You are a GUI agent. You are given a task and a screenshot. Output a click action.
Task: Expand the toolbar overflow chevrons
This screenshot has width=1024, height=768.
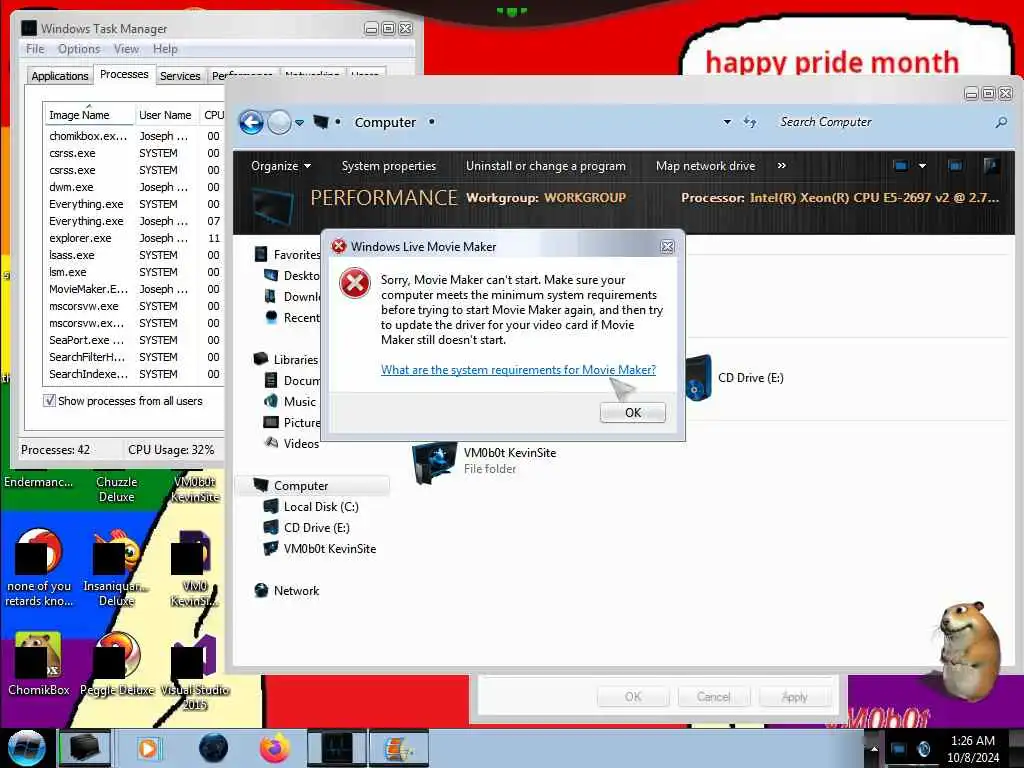(x=782, y=166)
